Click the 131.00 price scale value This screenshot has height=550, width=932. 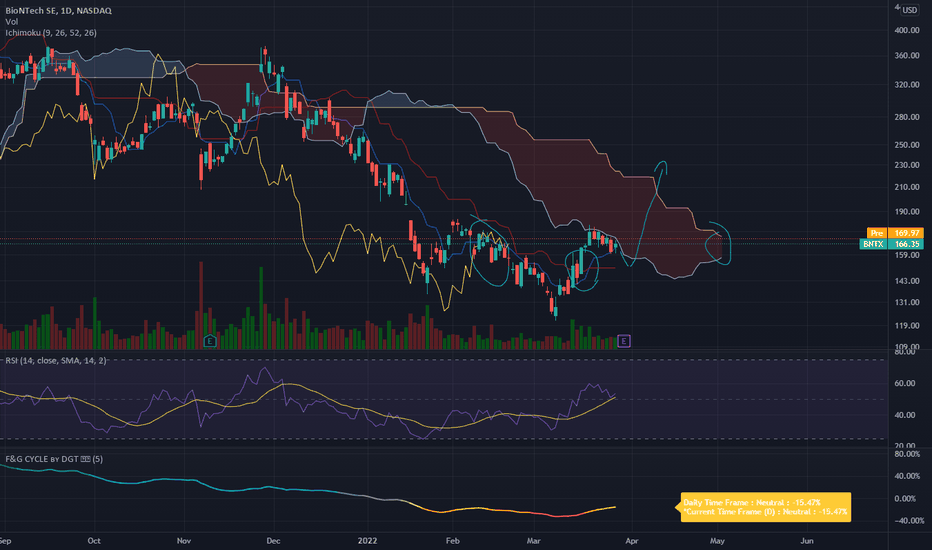pos(907,302)
